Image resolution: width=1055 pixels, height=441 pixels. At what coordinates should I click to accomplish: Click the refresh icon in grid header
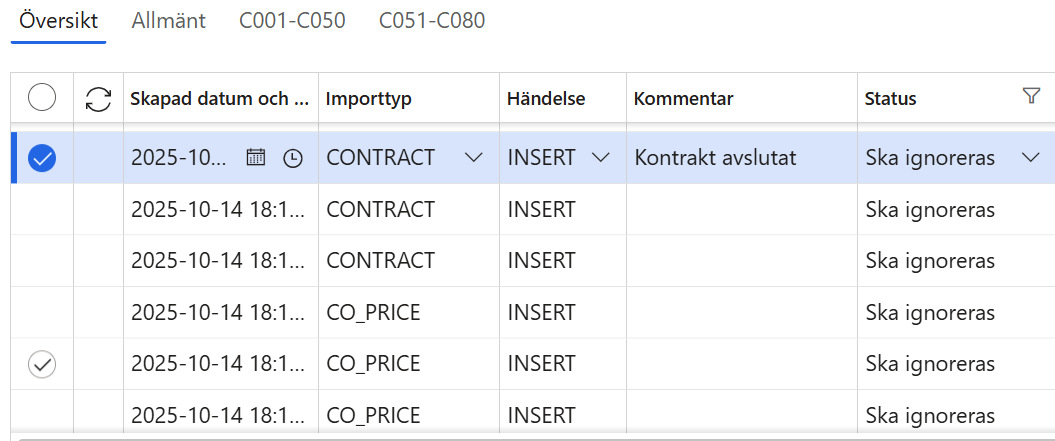tap(98, 98)
